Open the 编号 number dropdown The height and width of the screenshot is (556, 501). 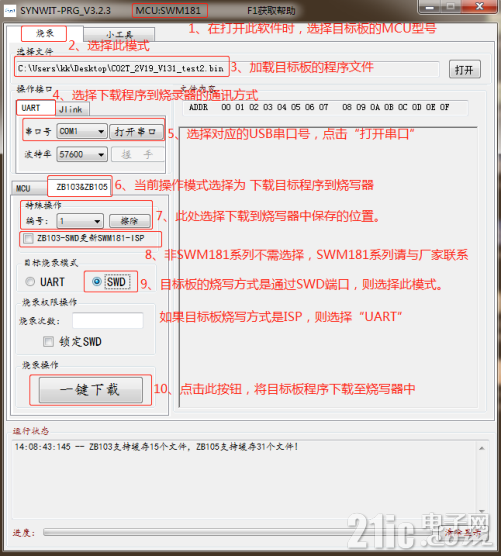click(x=81, y=221)
